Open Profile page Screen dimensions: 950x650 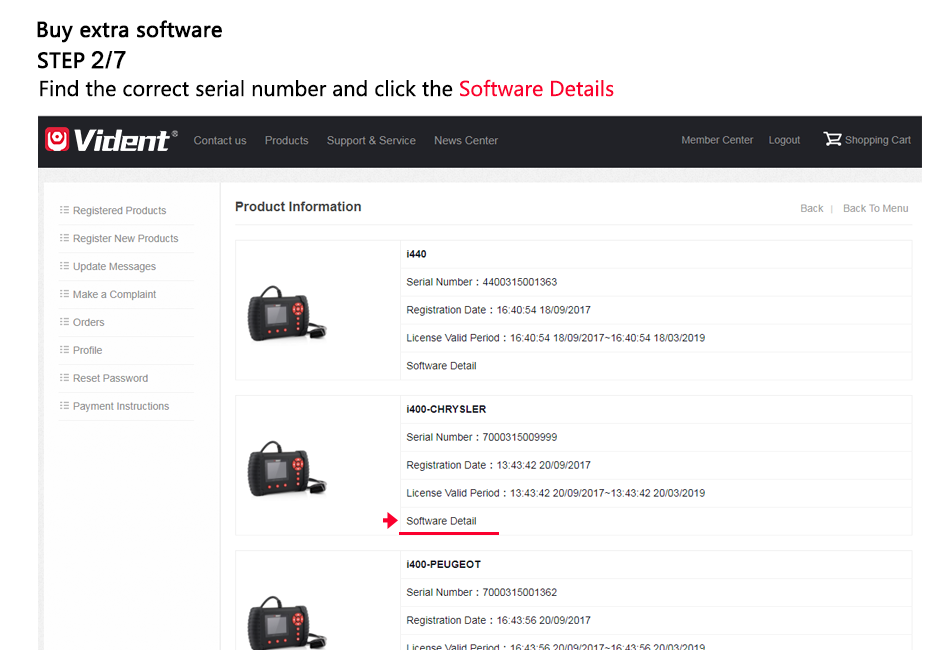tap(87, 350)
